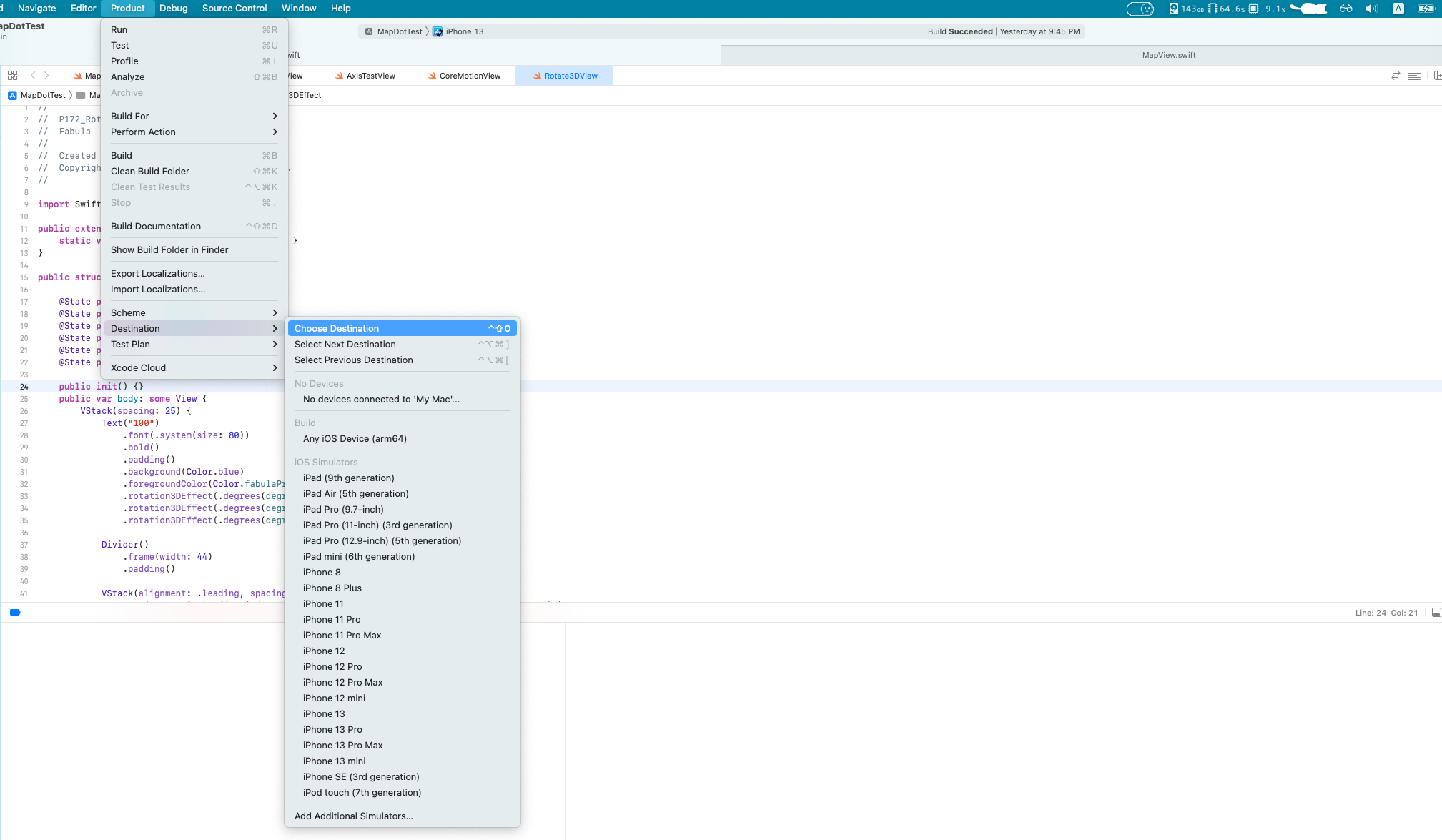Expand the Scheme submenu
This screenshot has width=1442, height=840.
click(193, 313)
